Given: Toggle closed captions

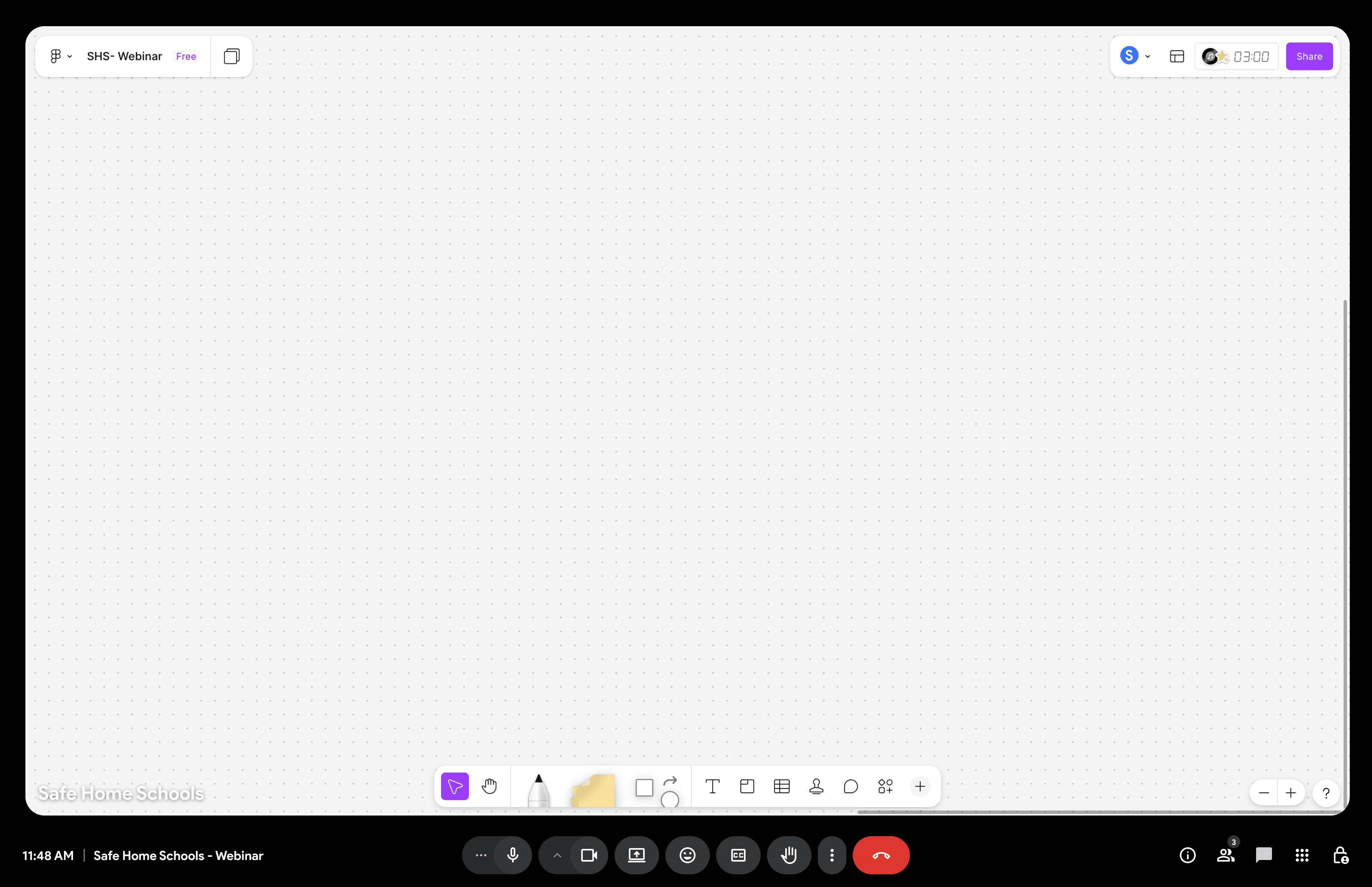Looking at the screenshot, I should (738, 855).
